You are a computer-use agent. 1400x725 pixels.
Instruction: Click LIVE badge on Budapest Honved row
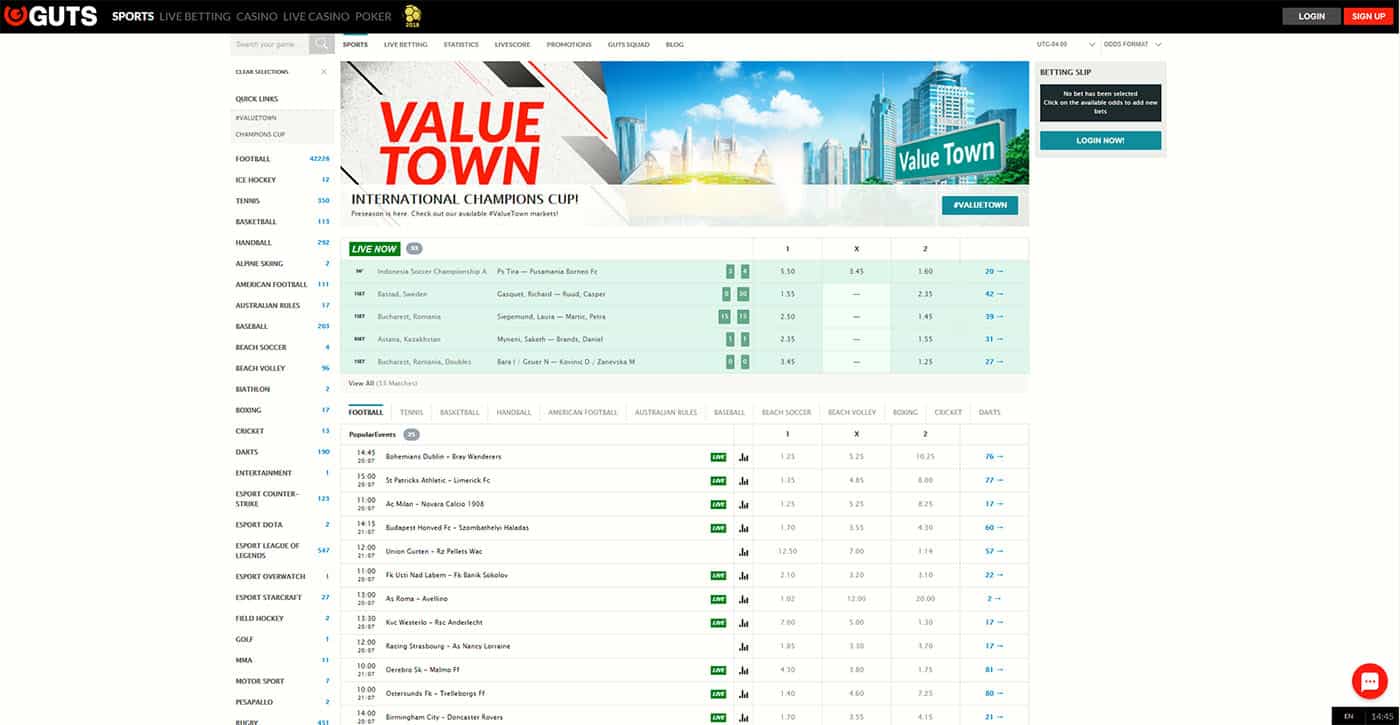(x=718, y=528)
